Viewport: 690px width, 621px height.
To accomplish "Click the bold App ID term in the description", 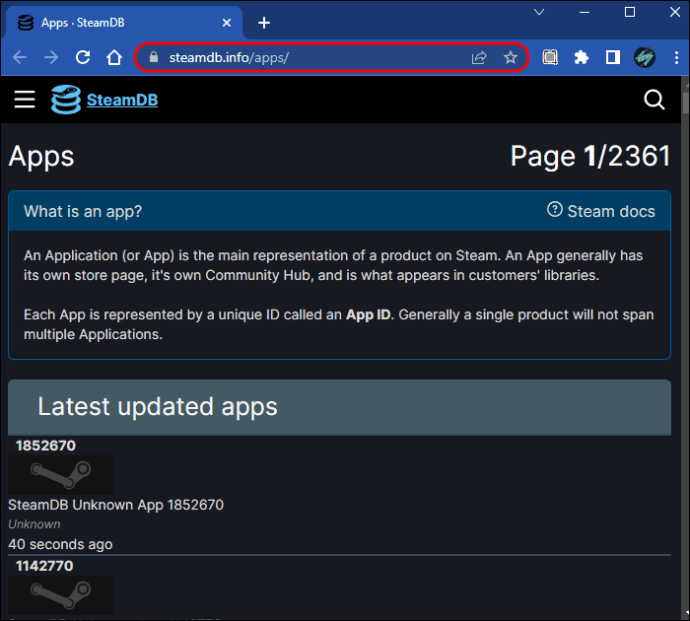I will pyautogui.click(x=368, y=315).
